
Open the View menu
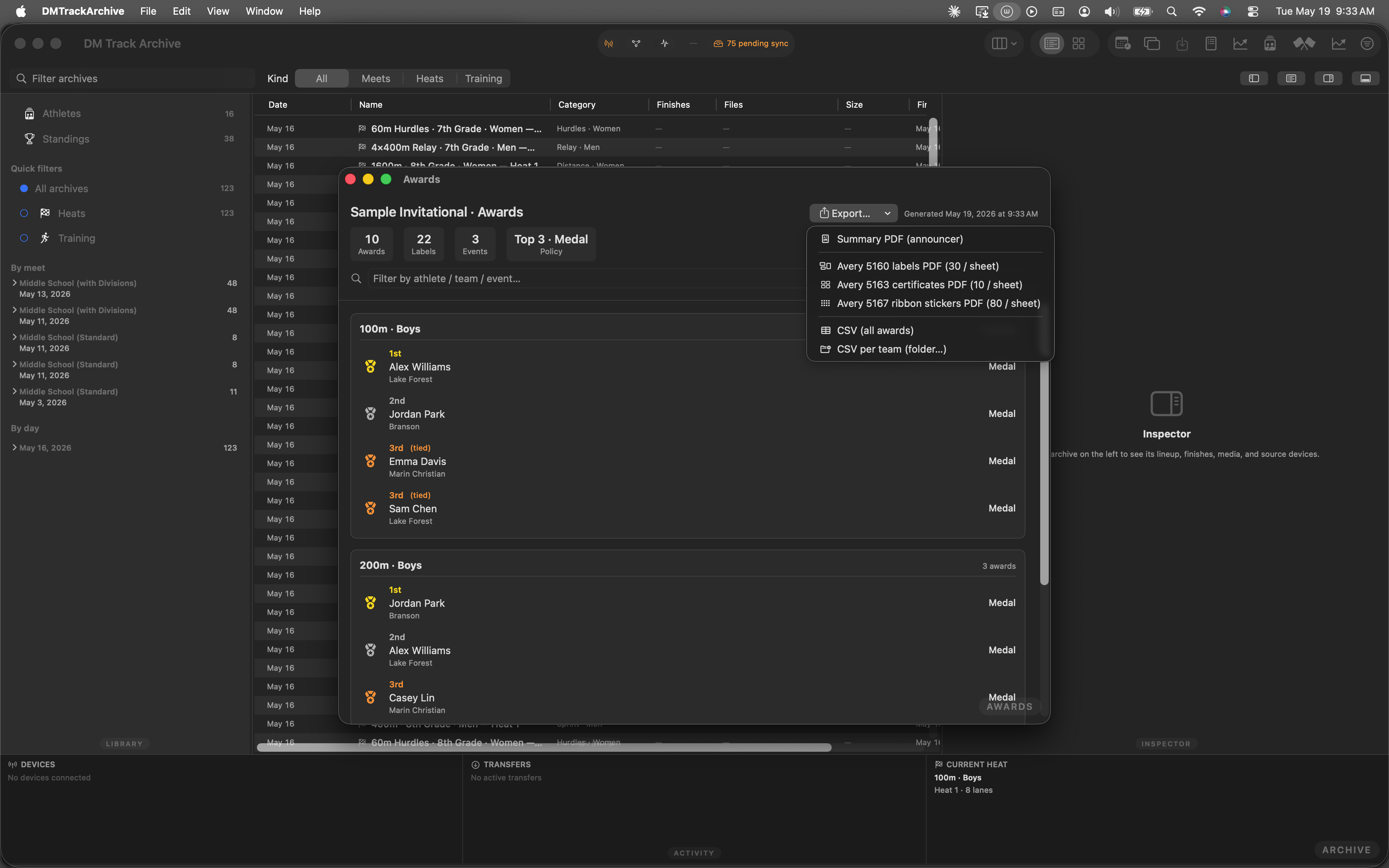218,12
